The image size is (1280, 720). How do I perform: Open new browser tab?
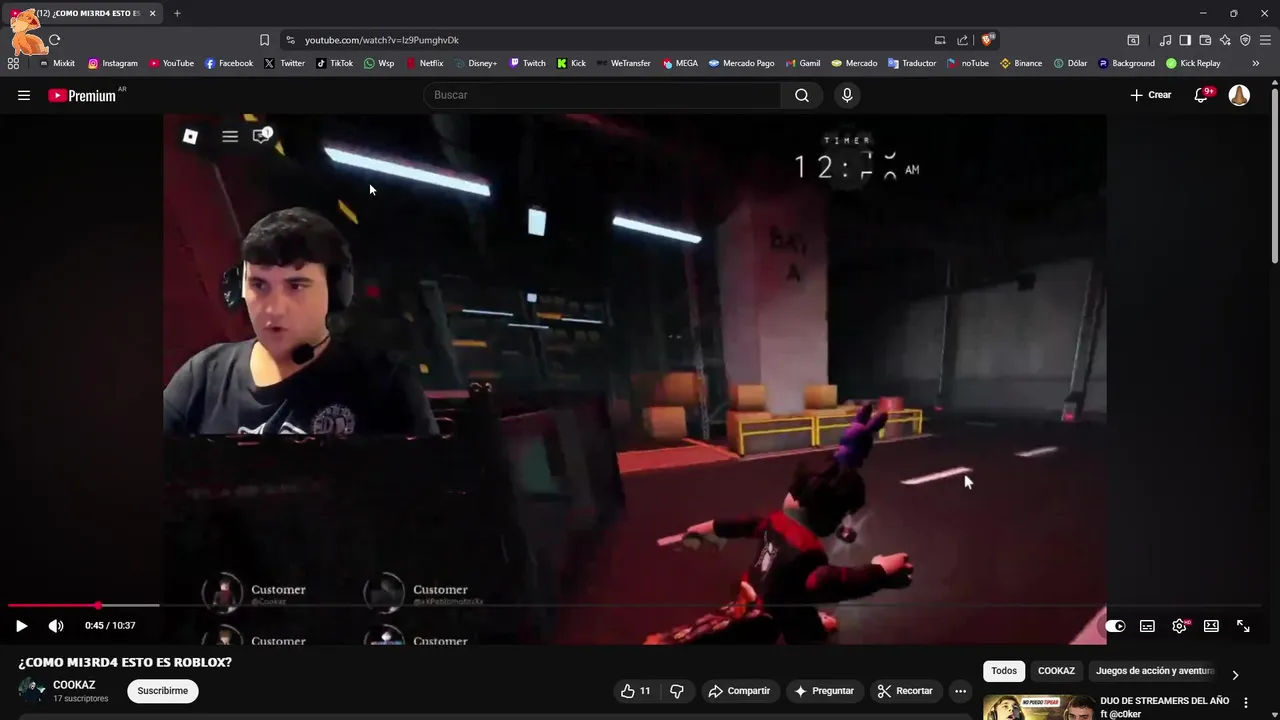(177, 13)
